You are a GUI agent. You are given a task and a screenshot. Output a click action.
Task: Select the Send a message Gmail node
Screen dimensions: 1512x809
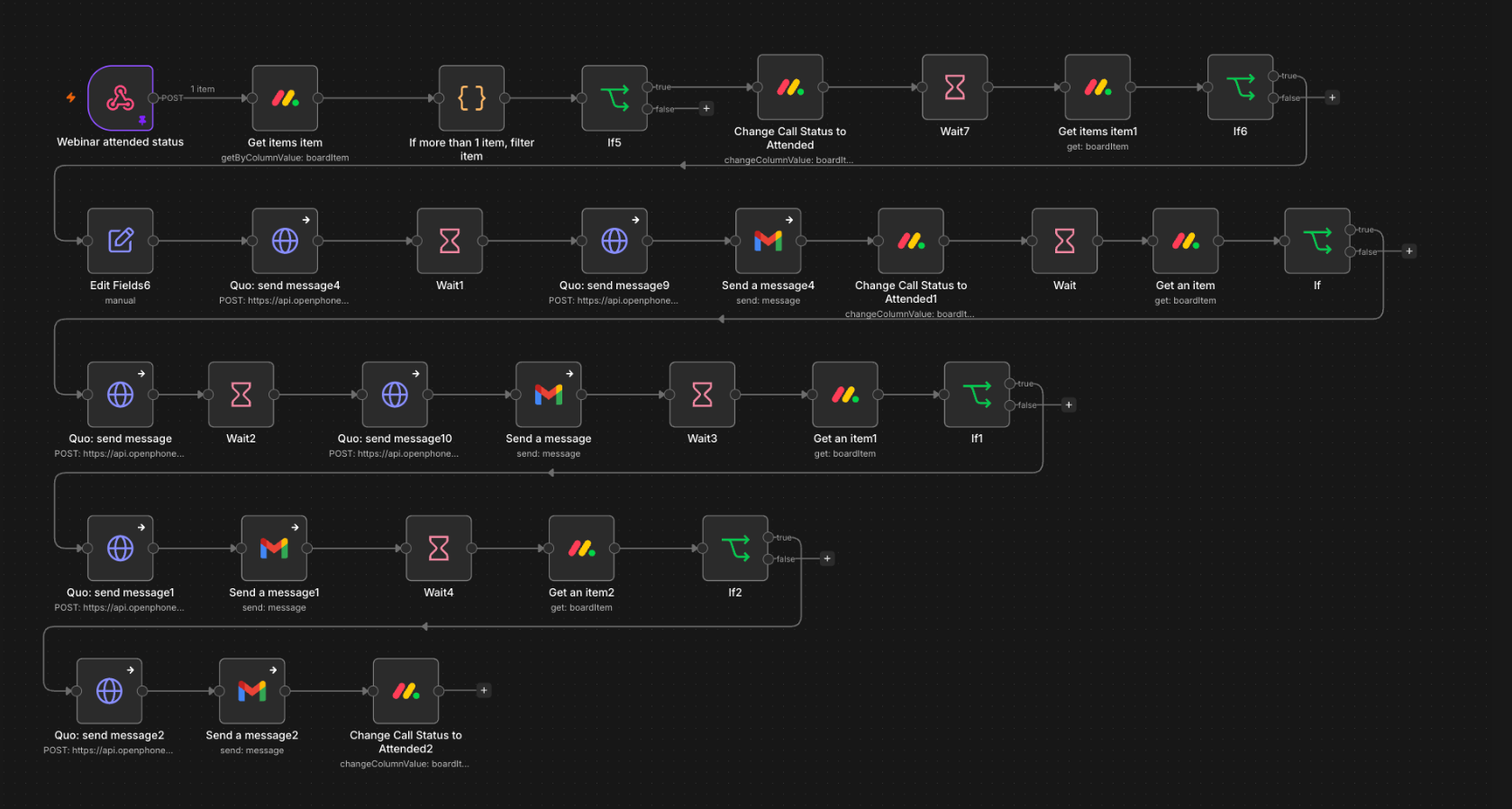click(549, 395)
